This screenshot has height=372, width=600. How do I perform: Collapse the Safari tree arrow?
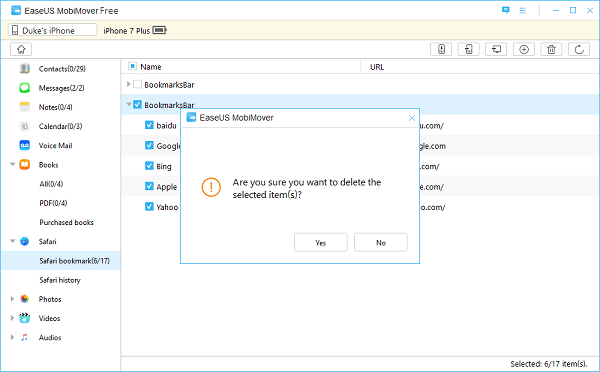[12, 241]
